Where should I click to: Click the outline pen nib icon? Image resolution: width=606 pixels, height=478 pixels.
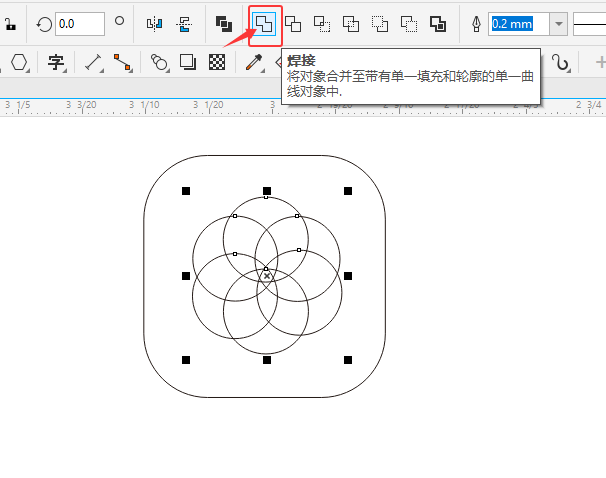[x=476, y=24]
